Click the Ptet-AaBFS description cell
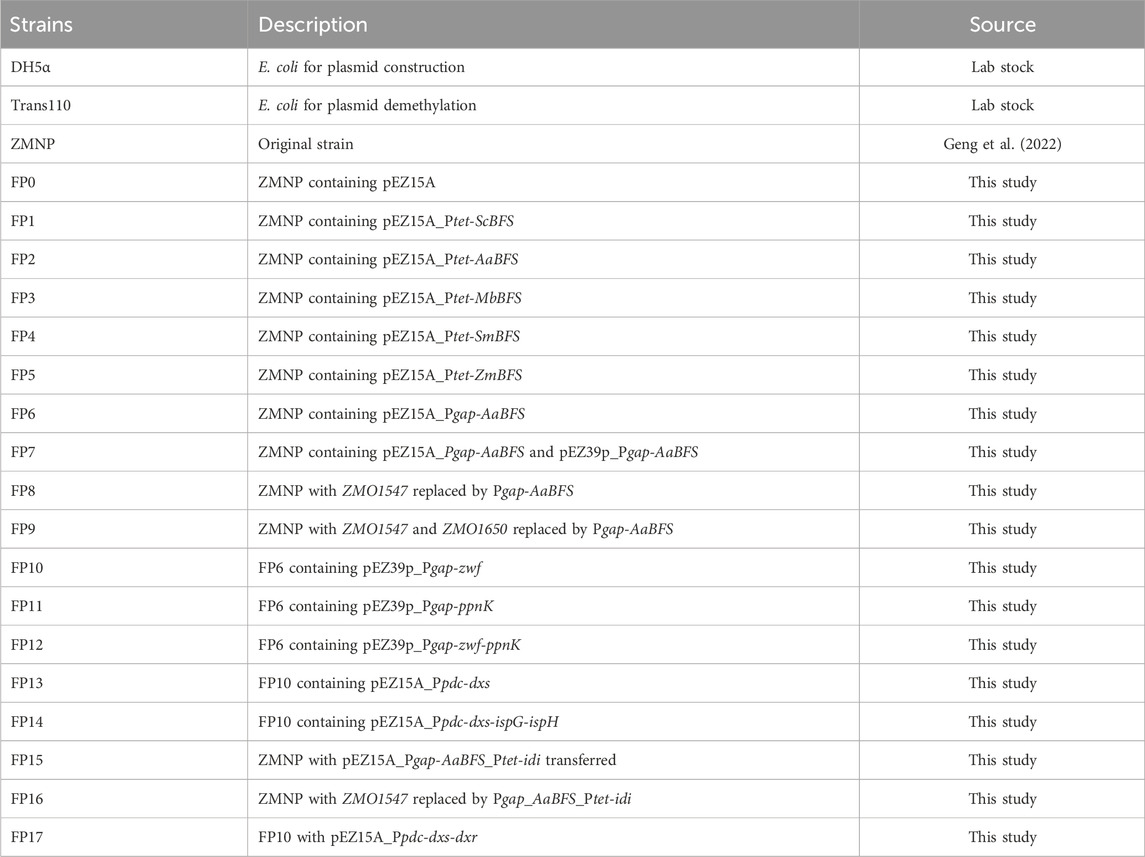 [x=553, y=259]
